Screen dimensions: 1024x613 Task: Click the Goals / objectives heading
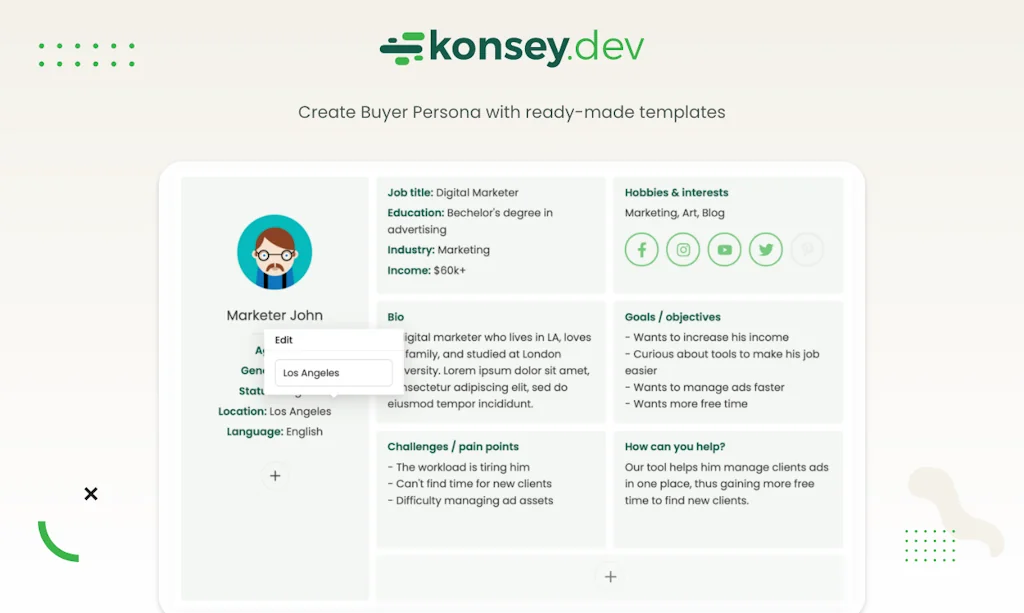click(x=673, y=316)
